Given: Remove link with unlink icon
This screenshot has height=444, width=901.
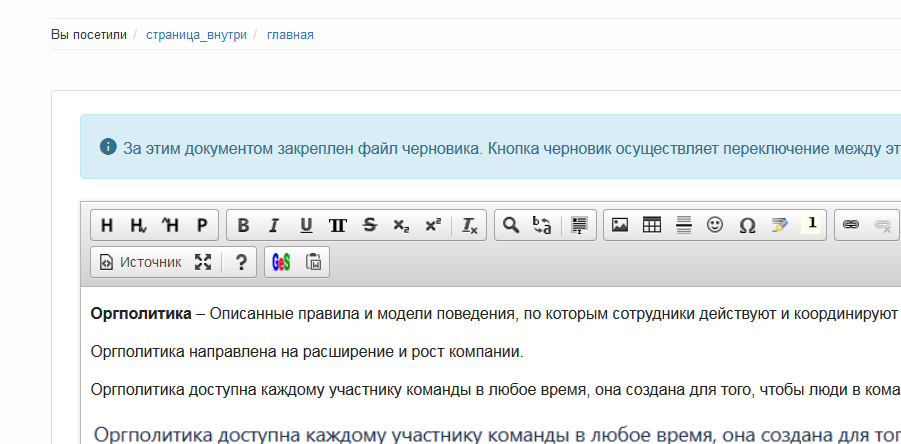Looking at the screenshot, I should (x=882, y=225).
